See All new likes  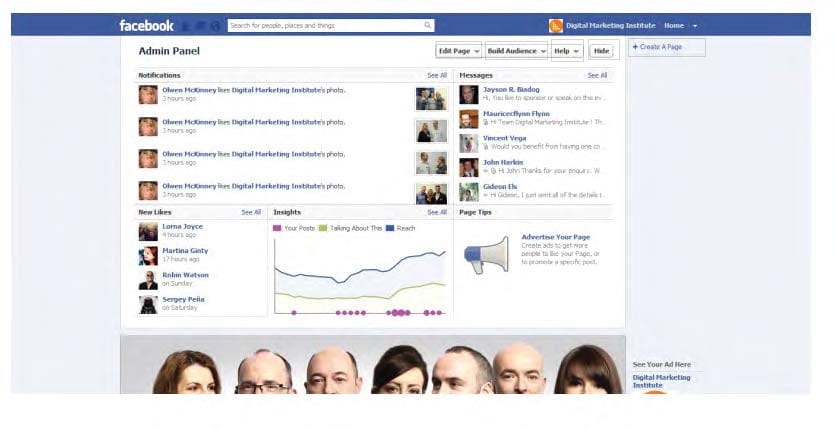tap(251, 212)
